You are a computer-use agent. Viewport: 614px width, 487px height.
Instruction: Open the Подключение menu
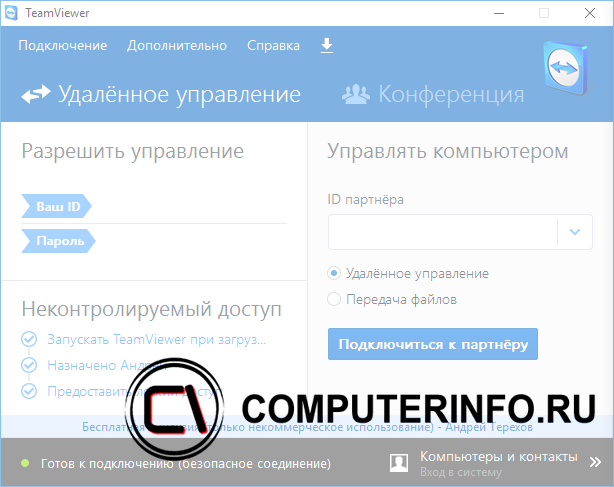[x=63, y=45]
